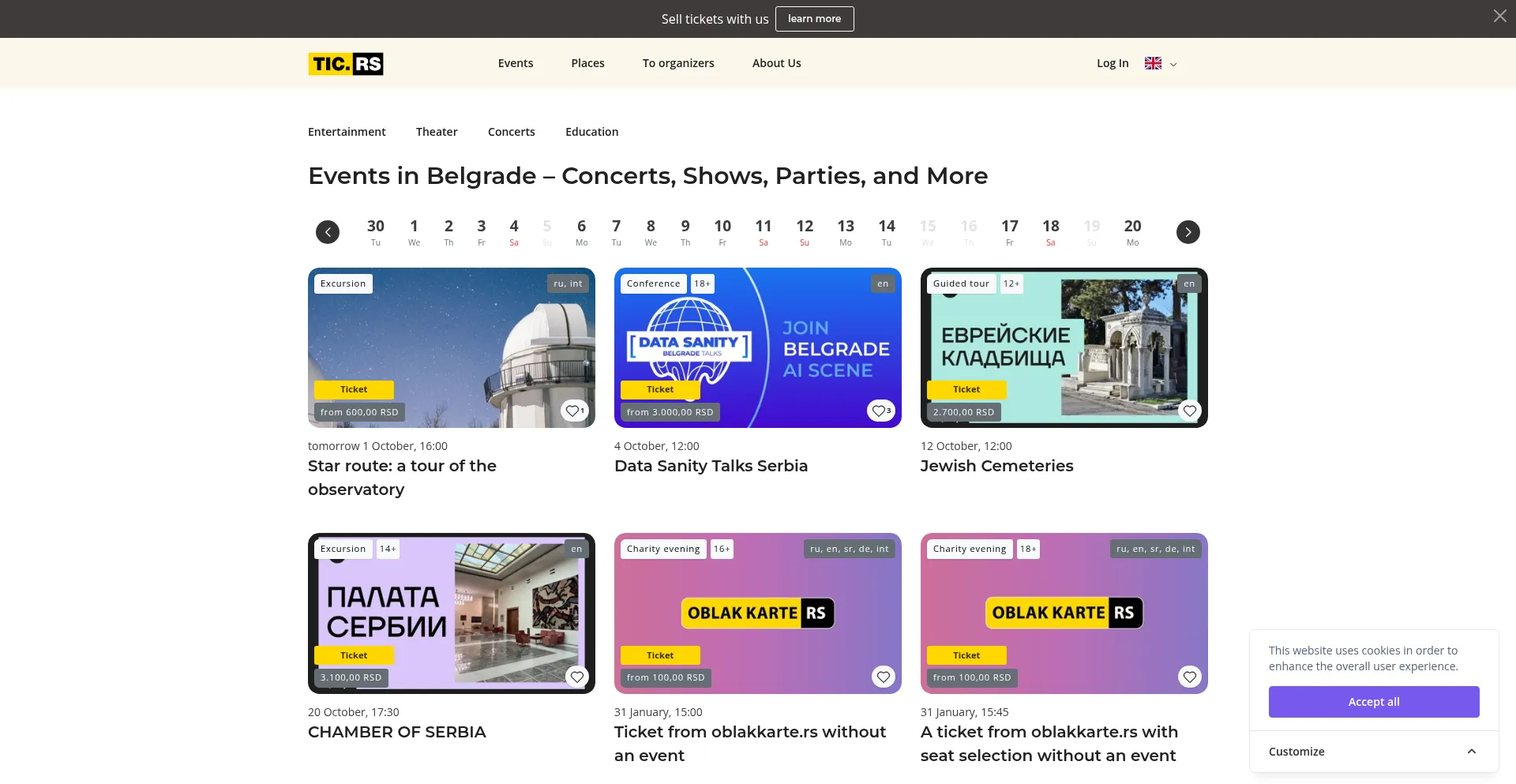Open Star route: a tour title link

[403, 478]
